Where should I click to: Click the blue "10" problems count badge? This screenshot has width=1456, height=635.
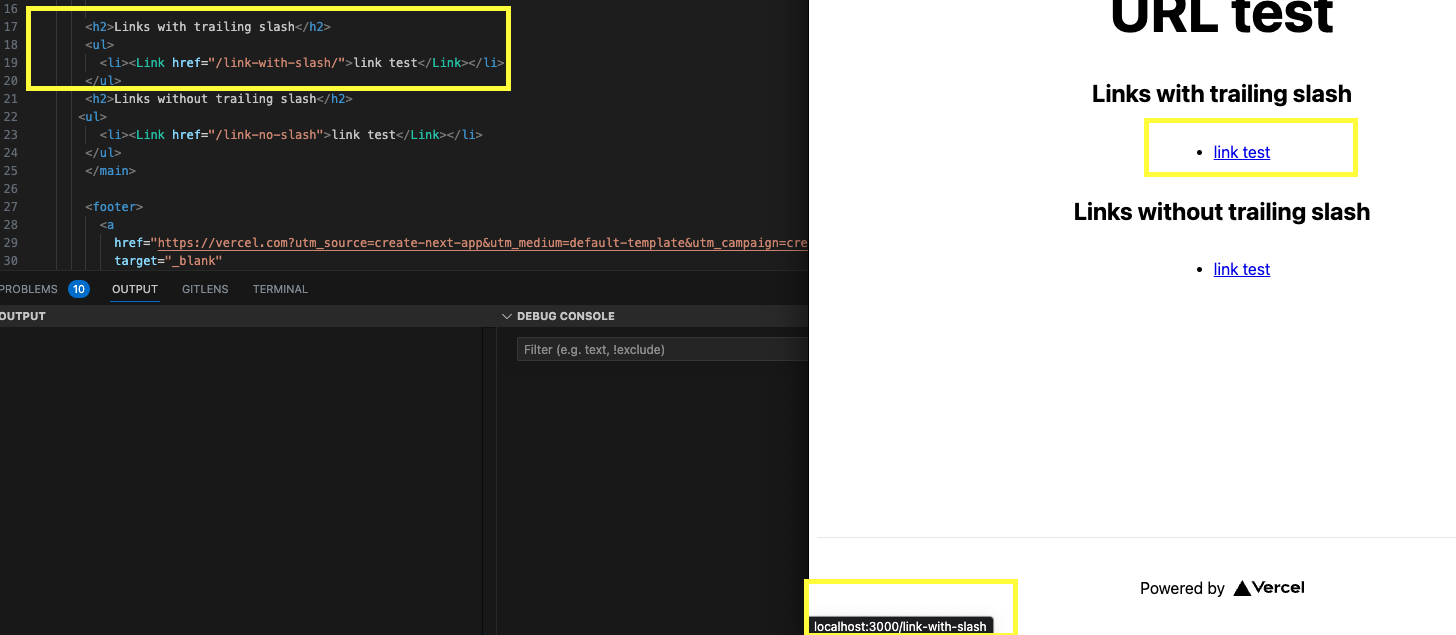tap(79, 288)
